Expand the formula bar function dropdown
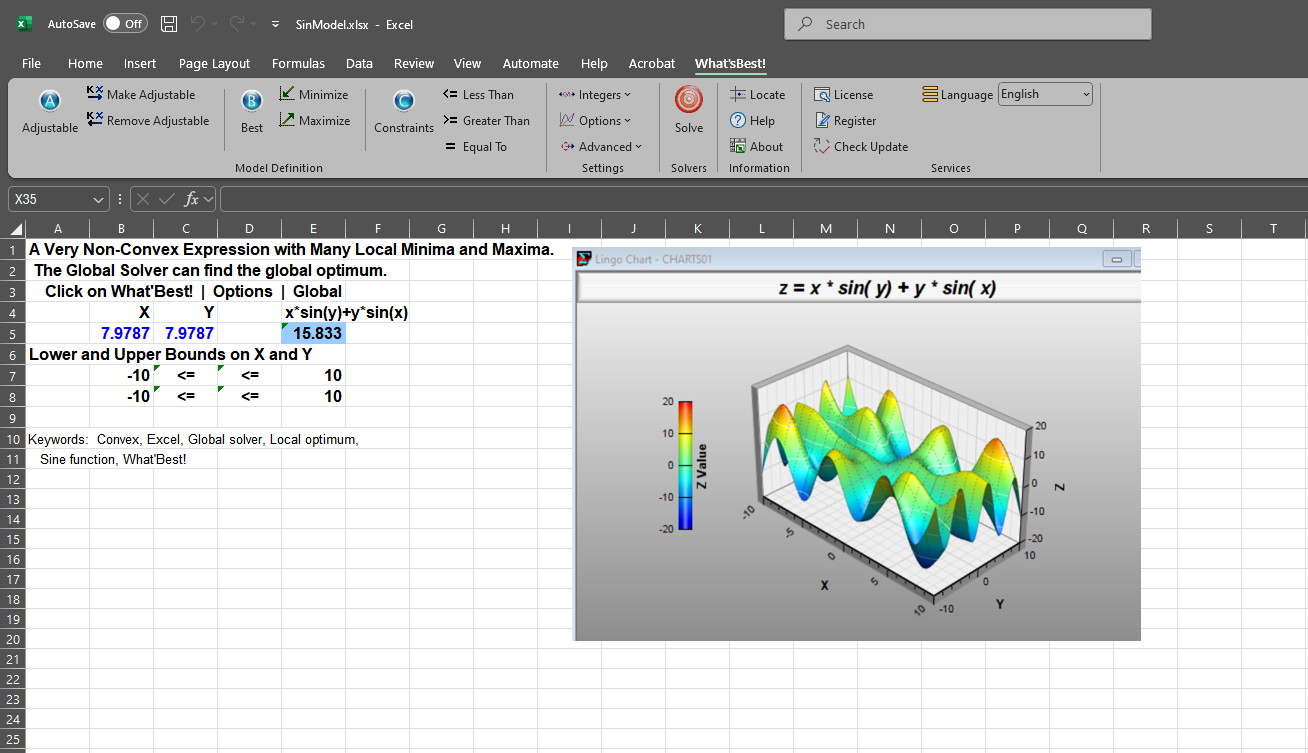The height and width of the screenshot is (753, 1308). [x=209, y=199]
